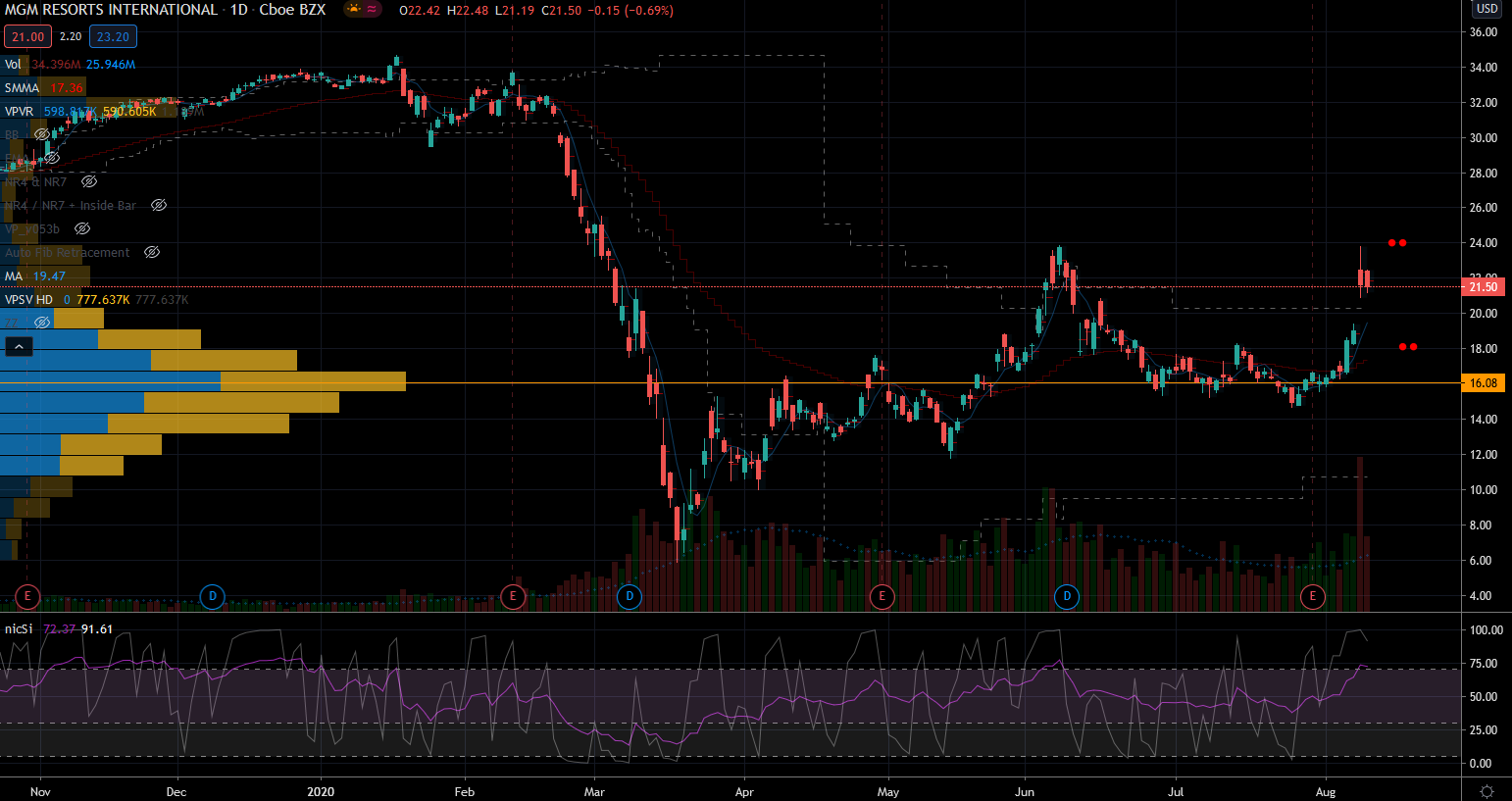The image size is (1512, 801).
Task: Click the pink wavy-lines icon beside the sun
Action: pyautogui.click(x=373, y=10)
